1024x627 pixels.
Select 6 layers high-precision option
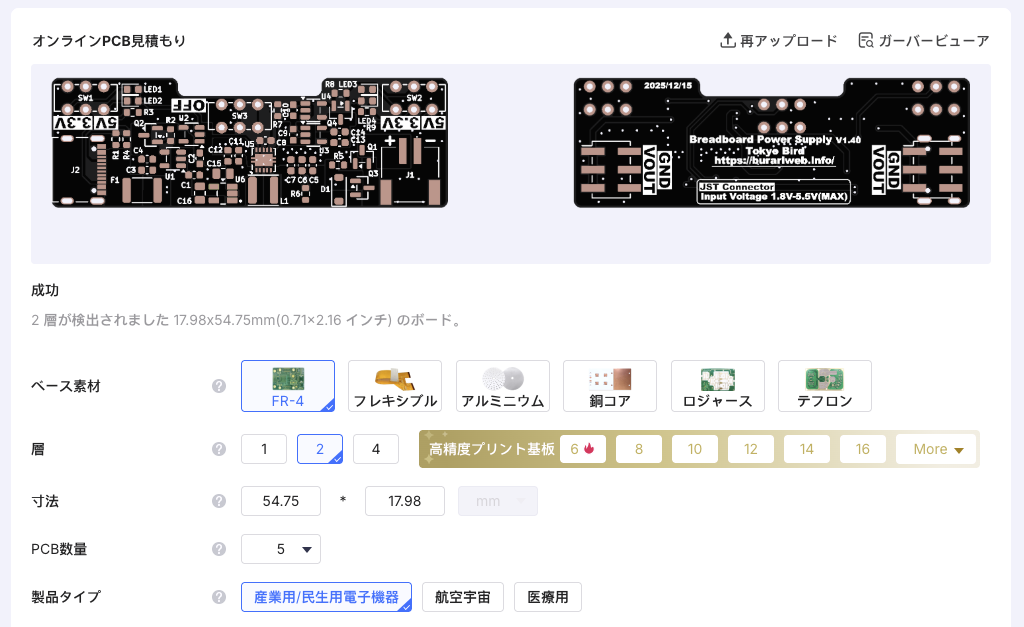[582, 449]
